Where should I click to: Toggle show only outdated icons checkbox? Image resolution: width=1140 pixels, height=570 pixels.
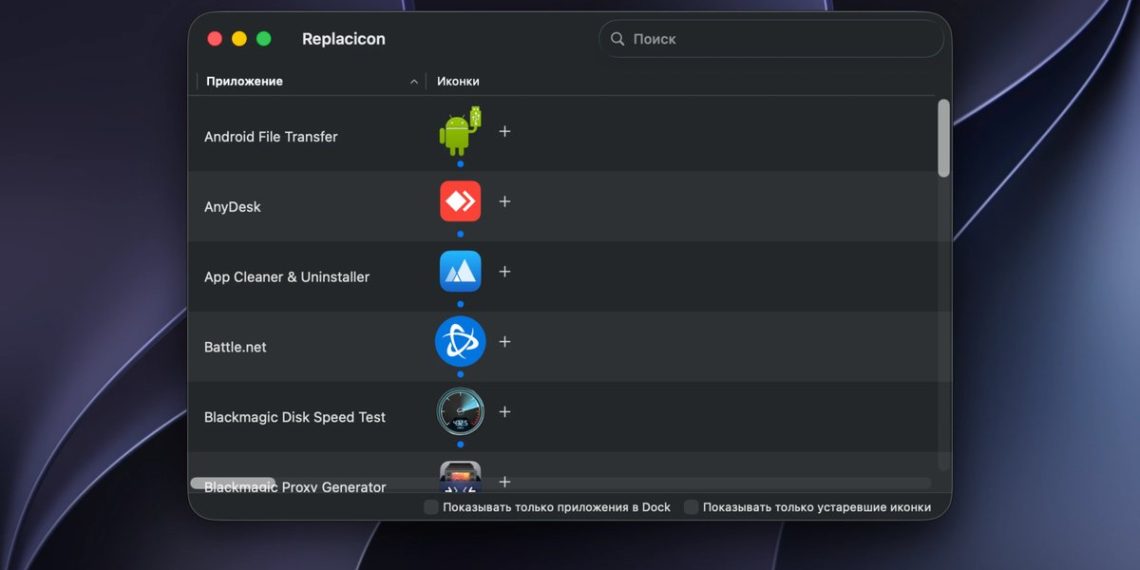691,507
